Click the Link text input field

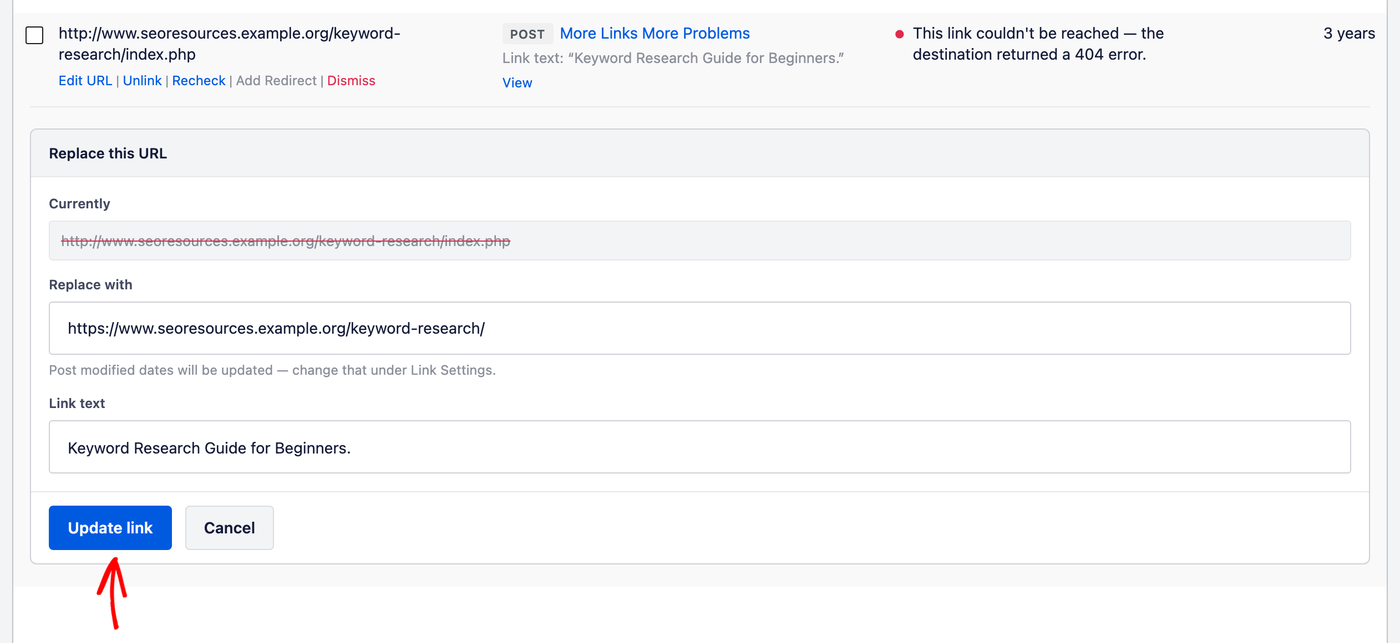point(700,447)
